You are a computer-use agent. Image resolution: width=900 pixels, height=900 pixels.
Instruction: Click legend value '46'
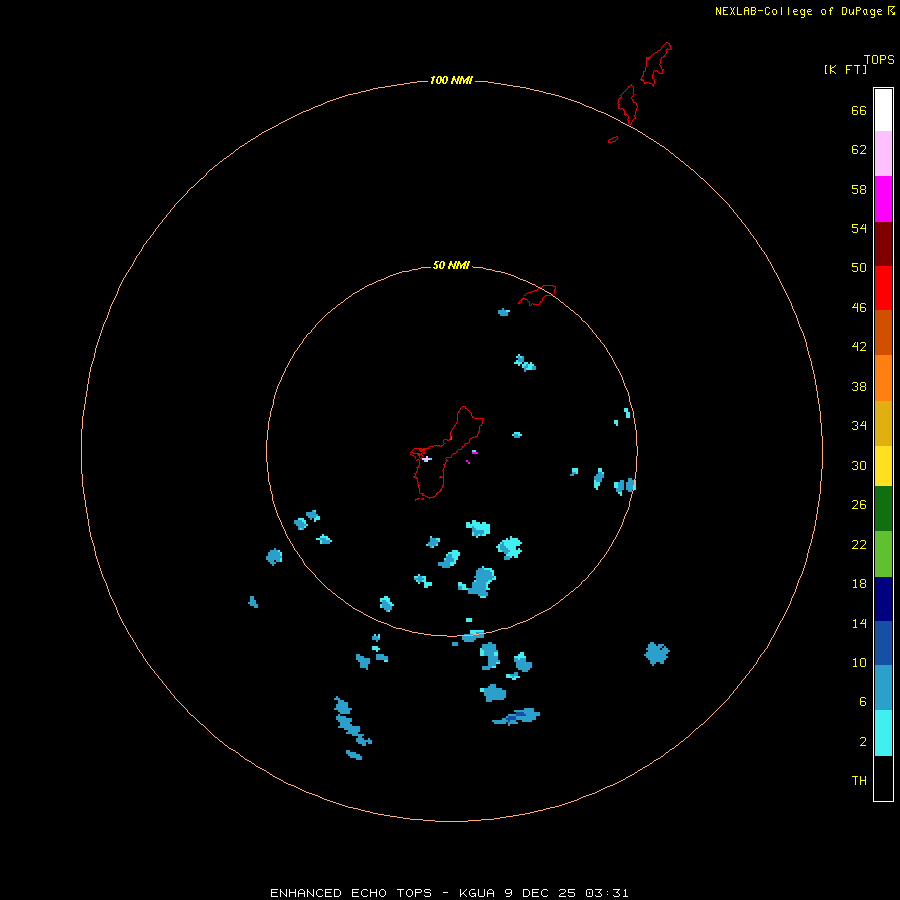pyautogui.click(x=859, y=307)
